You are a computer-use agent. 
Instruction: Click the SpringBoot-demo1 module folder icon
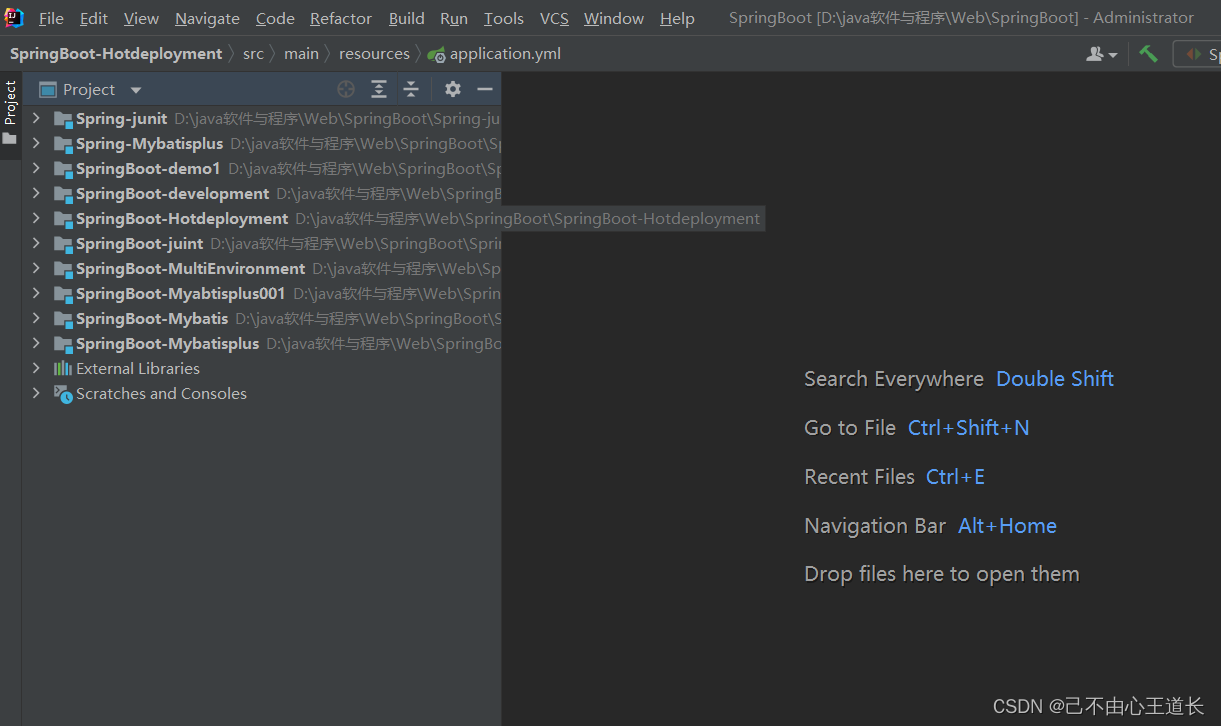[x=63, y=169]
